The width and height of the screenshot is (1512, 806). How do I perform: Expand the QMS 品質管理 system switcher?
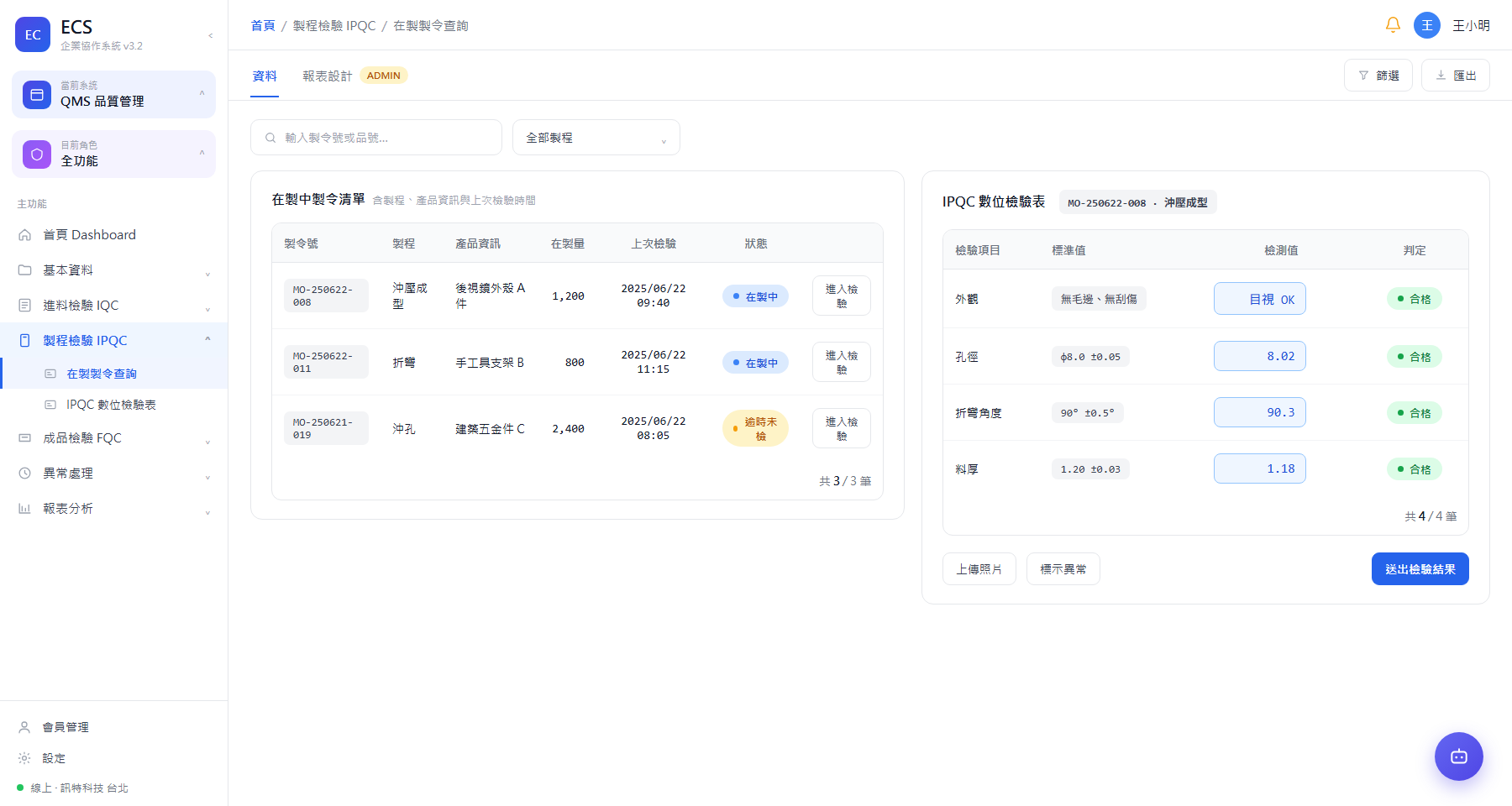202,93
